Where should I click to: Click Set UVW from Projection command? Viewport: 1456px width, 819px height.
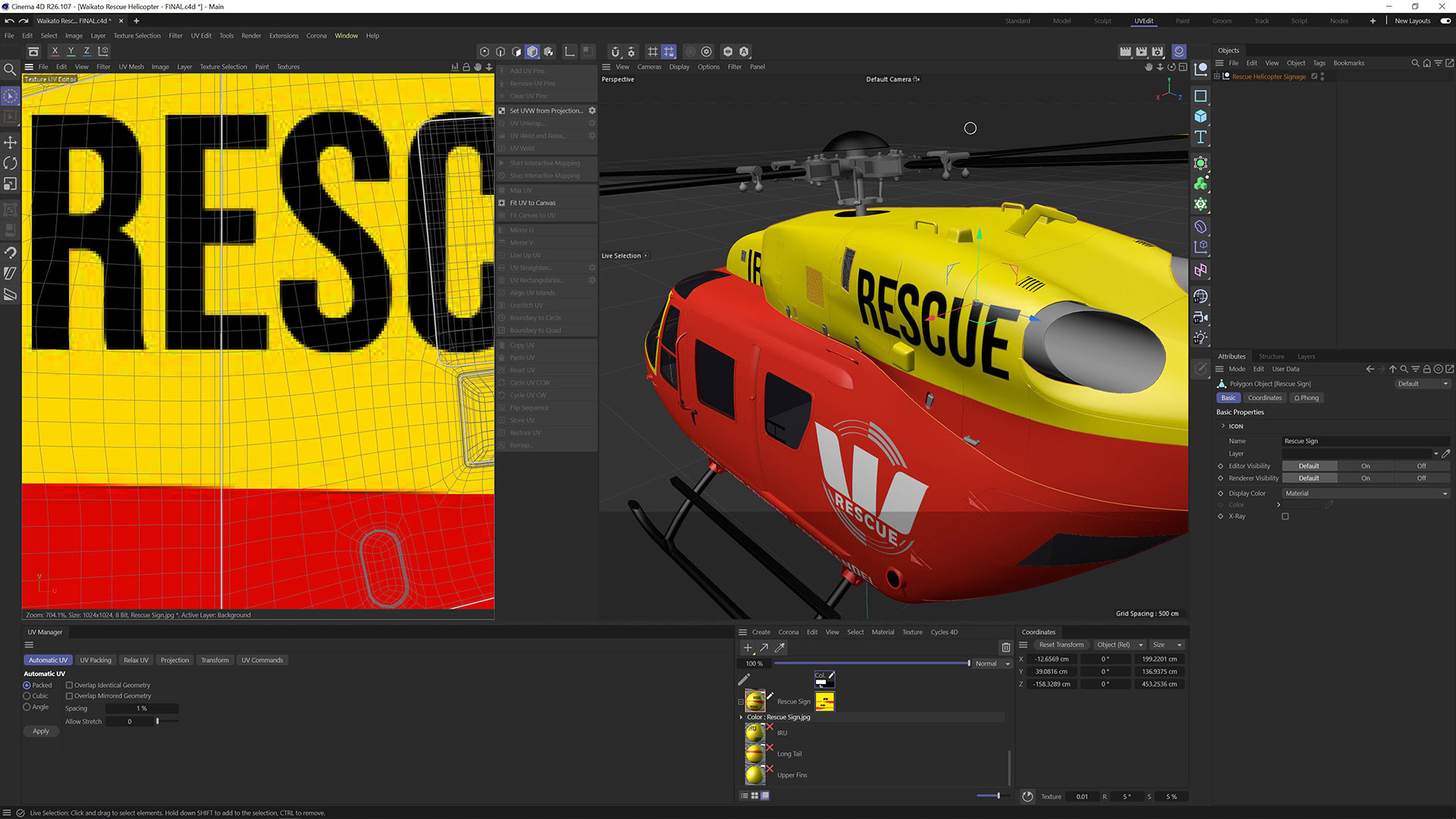546,111
